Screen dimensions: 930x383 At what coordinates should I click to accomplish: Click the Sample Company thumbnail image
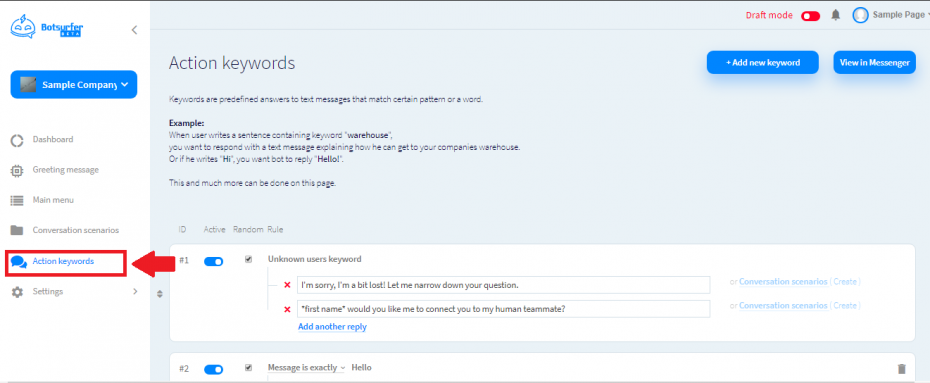pyautogui.click(x=28, y=85)
